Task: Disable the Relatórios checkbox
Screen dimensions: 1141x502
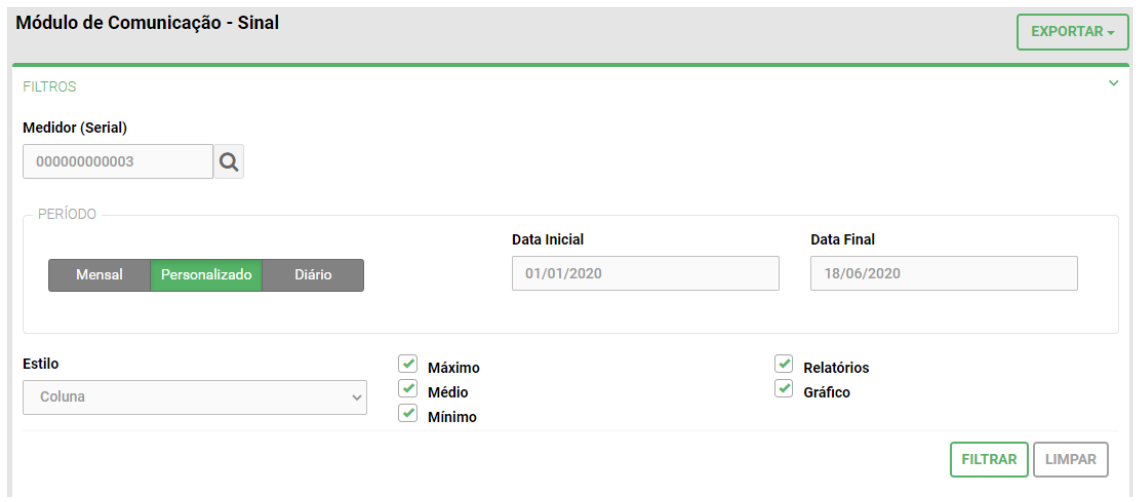Action: coord(784,365)
